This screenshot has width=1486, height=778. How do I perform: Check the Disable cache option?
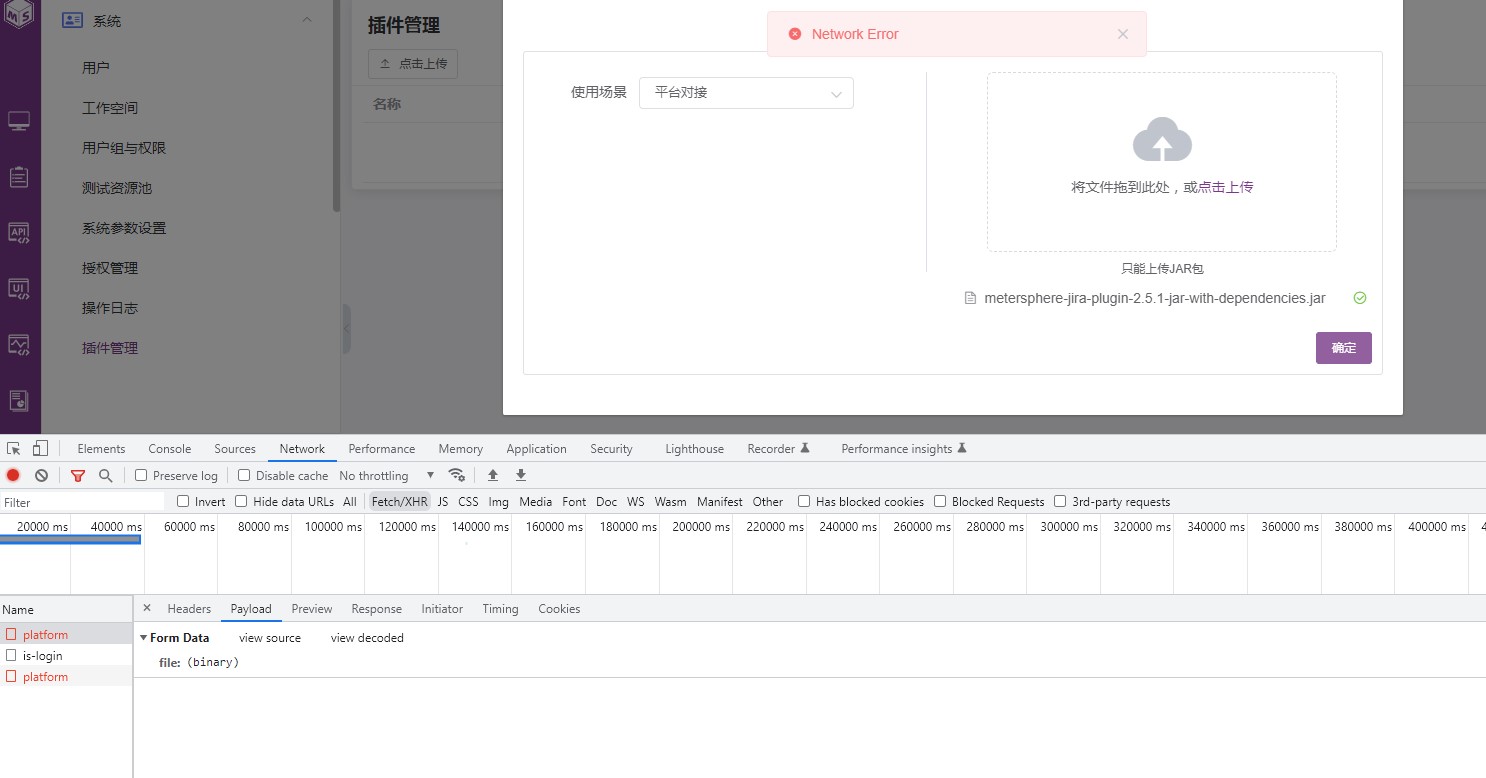click(x=244, y=475)
